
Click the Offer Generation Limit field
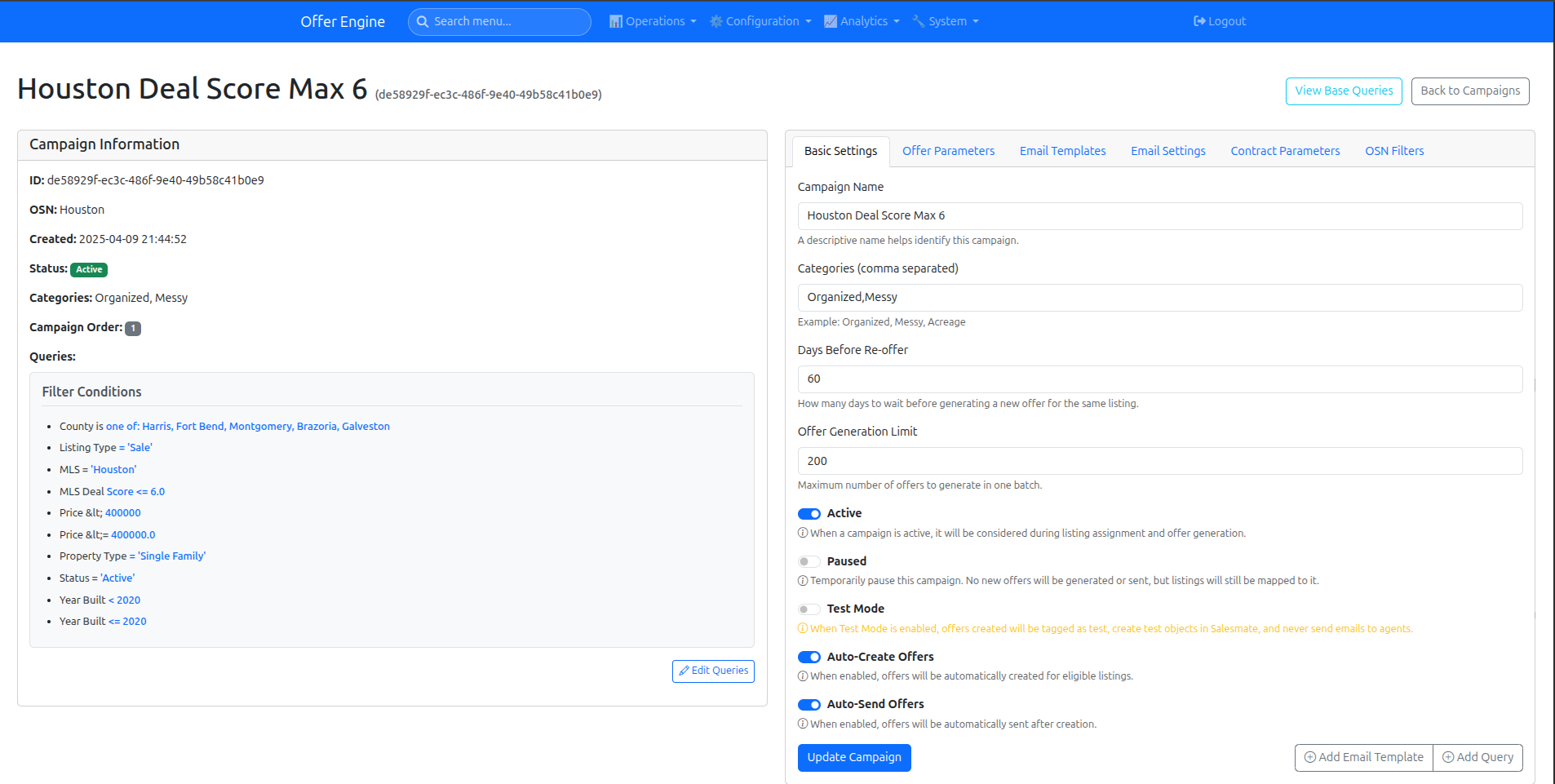click(x=1159, y=461)
